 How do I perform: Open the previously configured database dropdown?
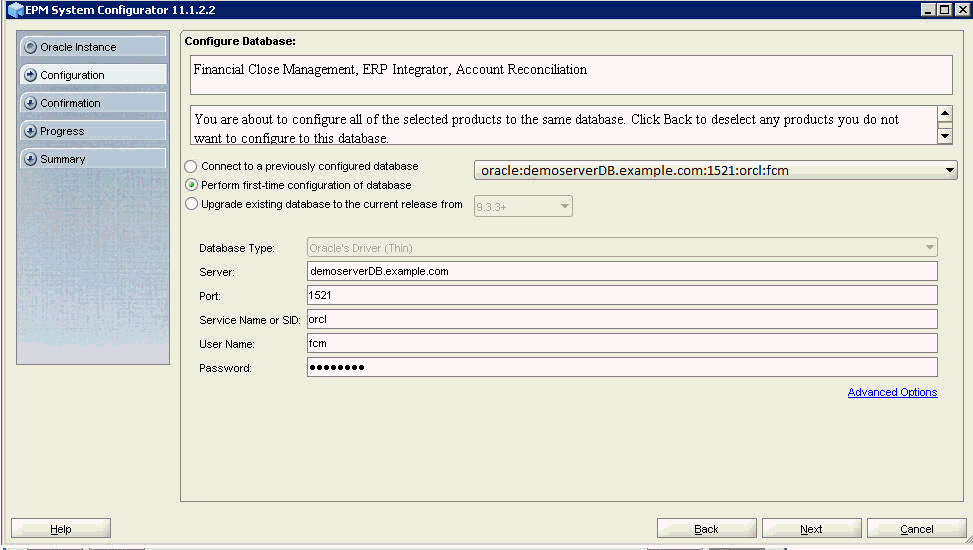coord(948,171)
